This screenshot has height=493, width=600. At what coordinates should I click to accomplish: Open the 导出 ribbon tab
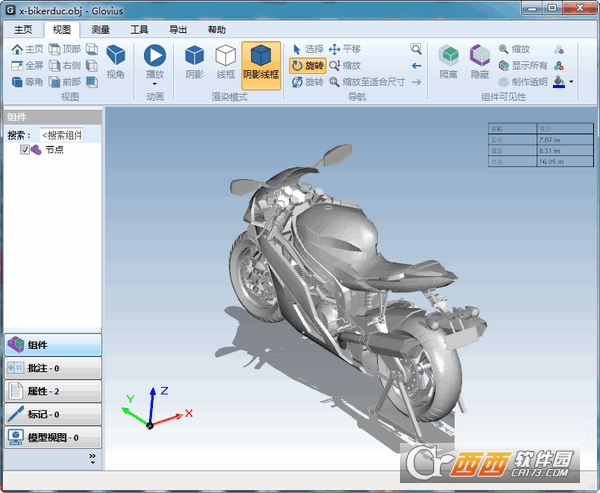click(178, 29)
